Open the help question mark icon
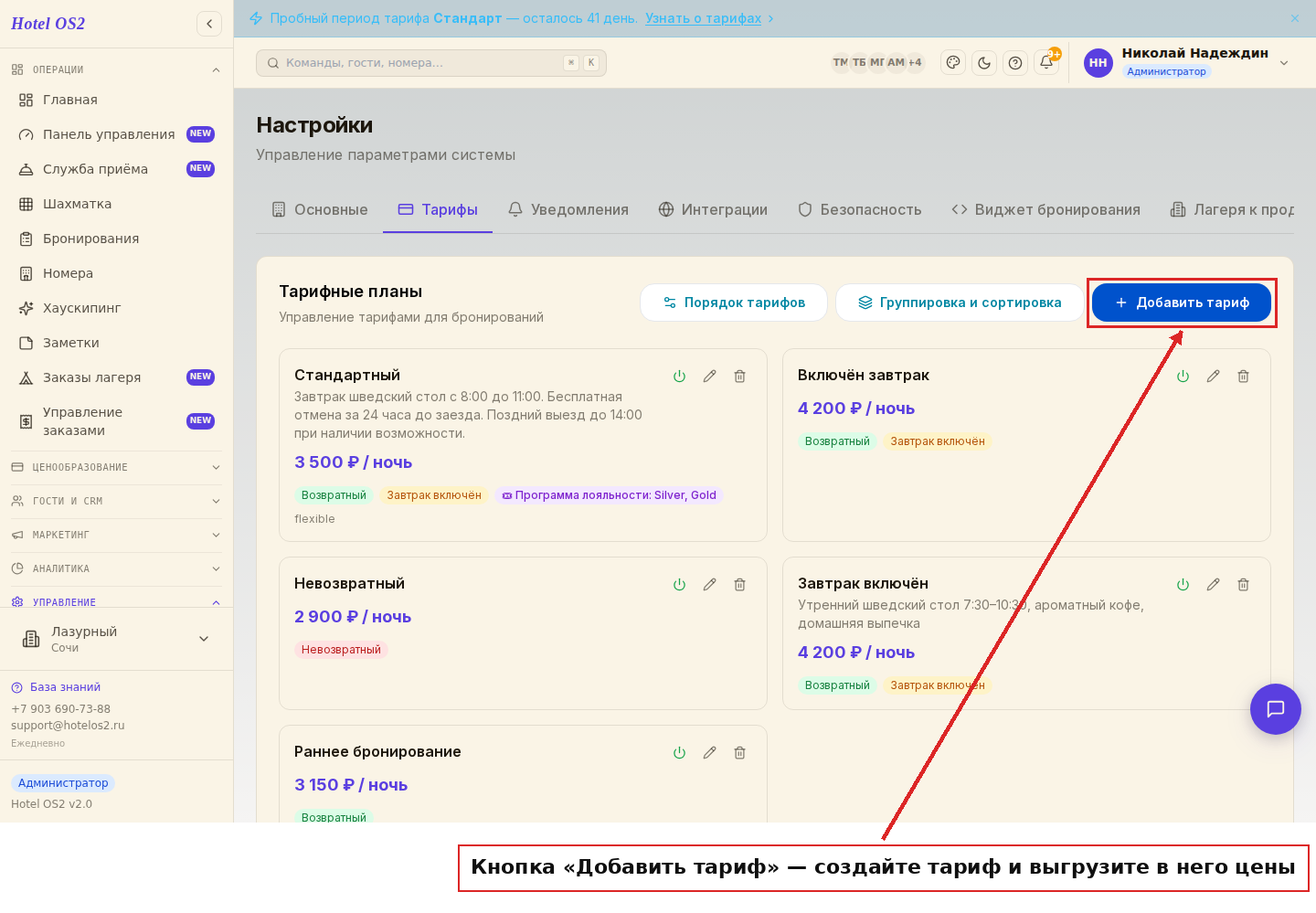Image resolution: width=1316 pixels, height=913 pixels. 1015,63
